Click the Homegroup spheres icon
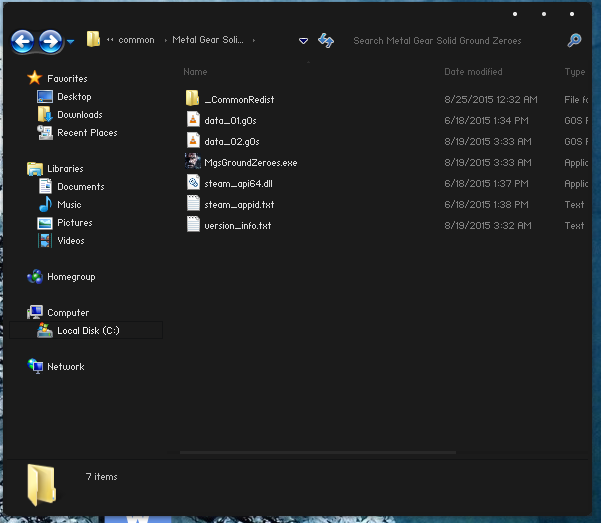This screenshot has width=601, height=523. click(x=35, y=276)
